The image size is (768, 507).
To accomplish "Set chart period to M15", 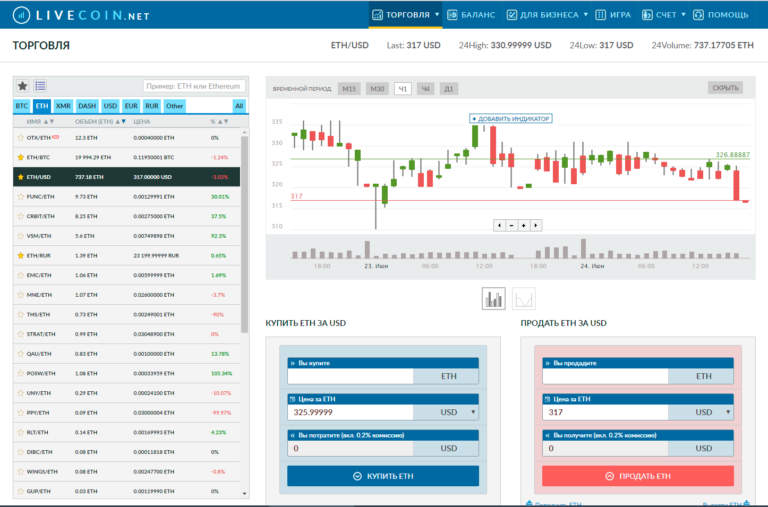I will (x=349, y=89).
